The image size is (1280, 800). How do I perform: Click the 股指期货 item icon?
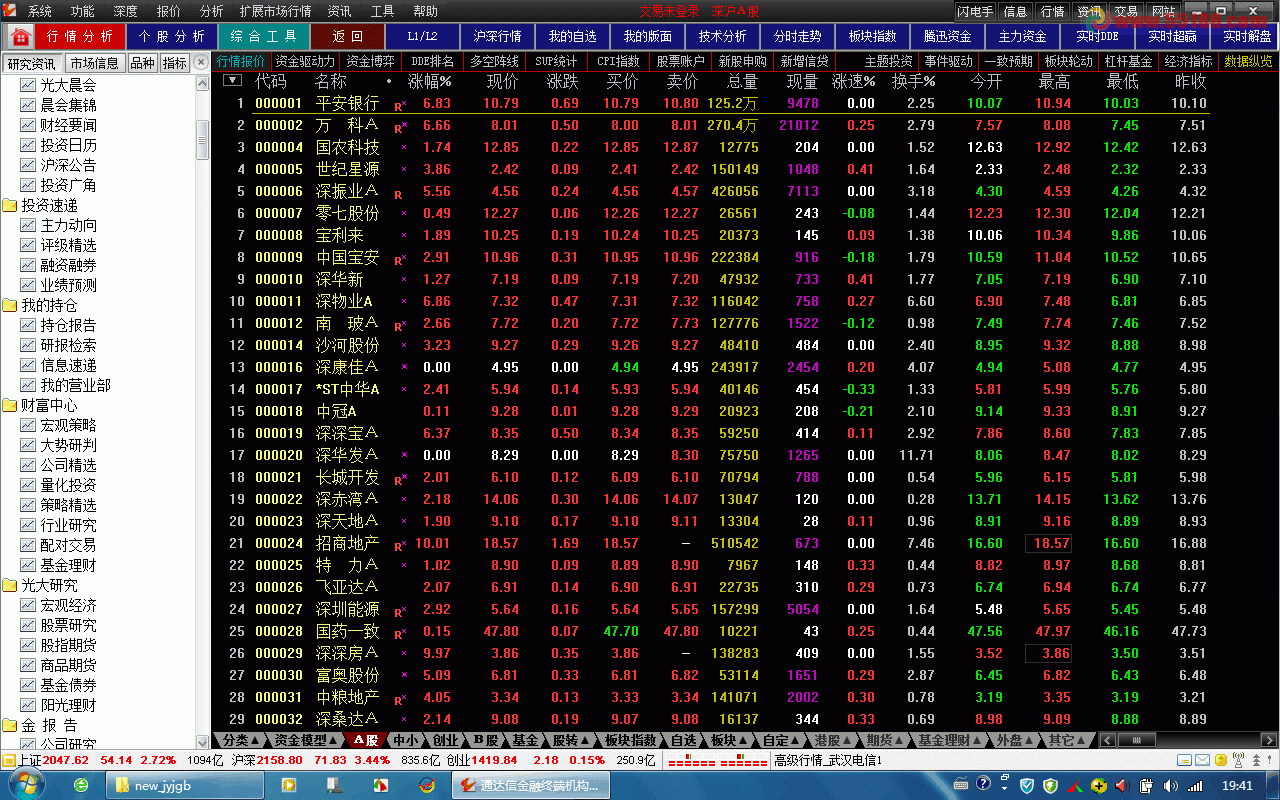(x=28, y=645)
